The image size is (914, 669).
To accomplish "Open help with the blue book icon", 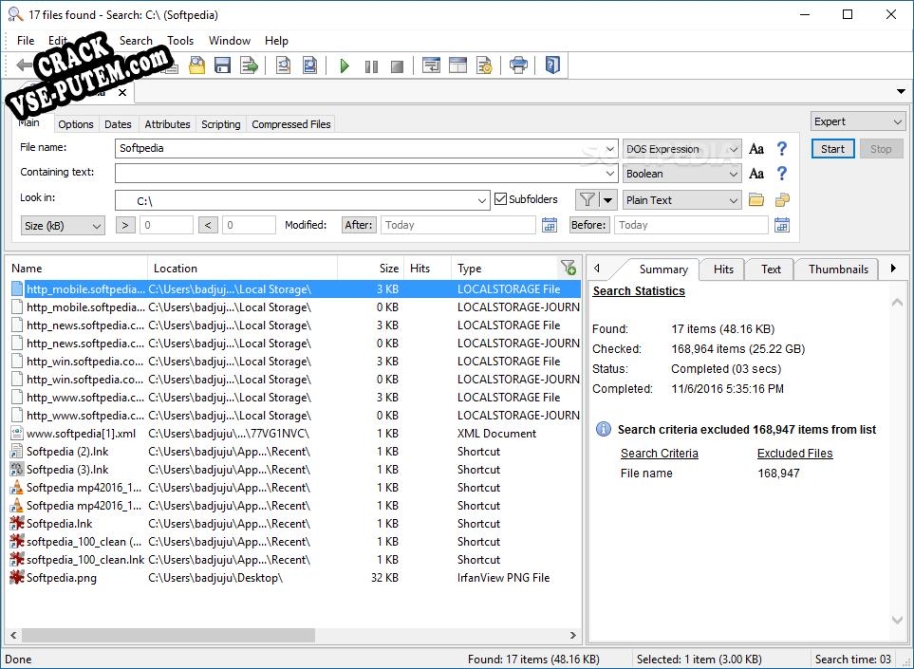I will (x=552, y=64).
